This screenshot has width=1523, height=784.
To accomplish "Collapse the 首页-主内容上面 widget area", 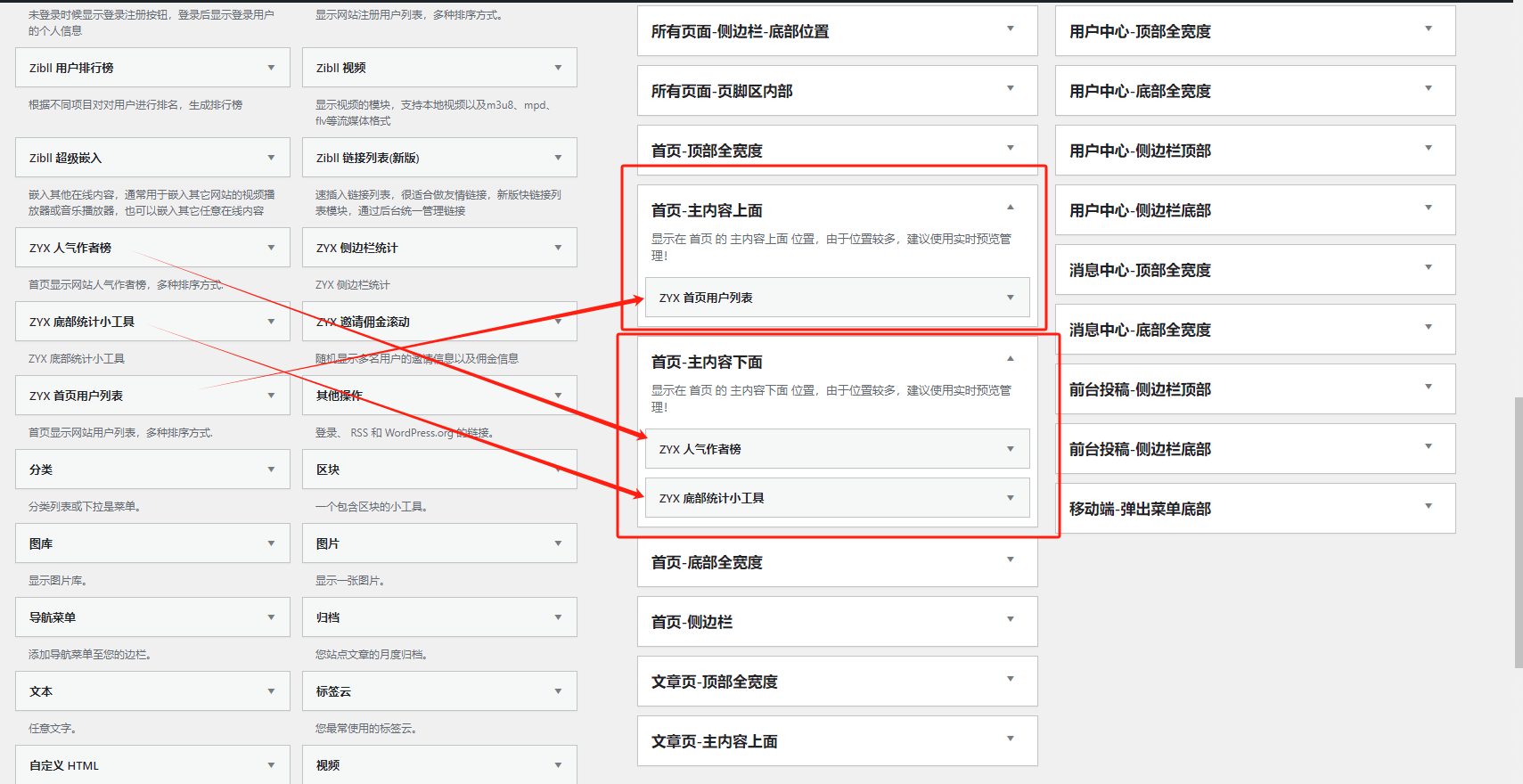I will click(1010, 208).
